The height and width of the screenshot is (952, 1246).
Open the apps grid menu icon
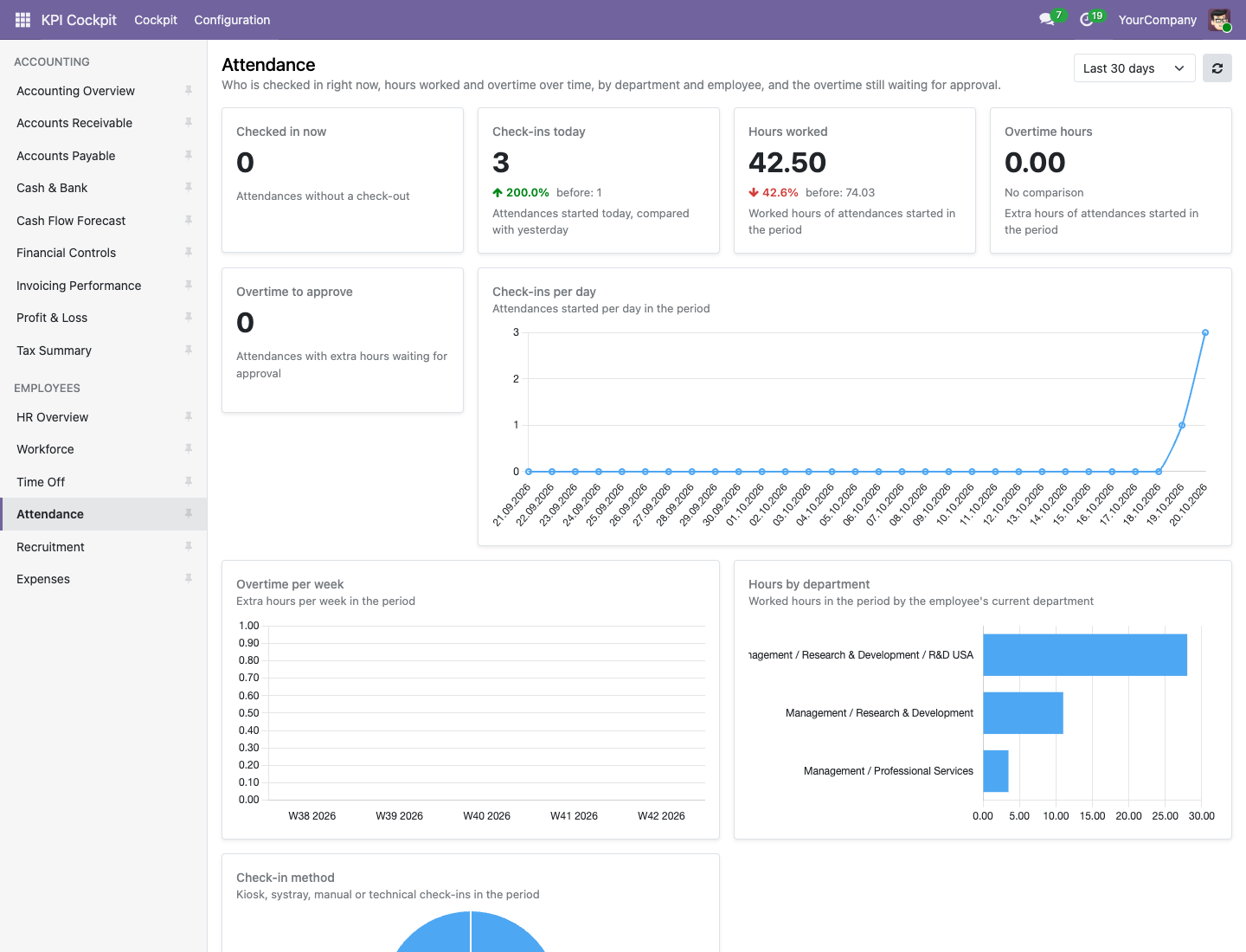(22, 20)
